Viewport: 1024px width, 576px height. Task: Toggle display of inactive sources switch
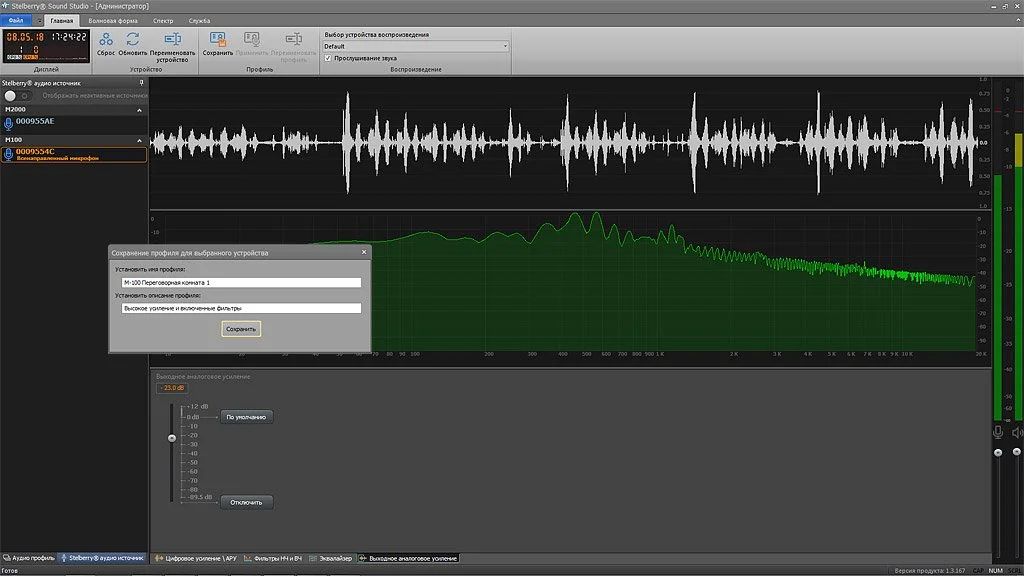[x=18, y=95]
